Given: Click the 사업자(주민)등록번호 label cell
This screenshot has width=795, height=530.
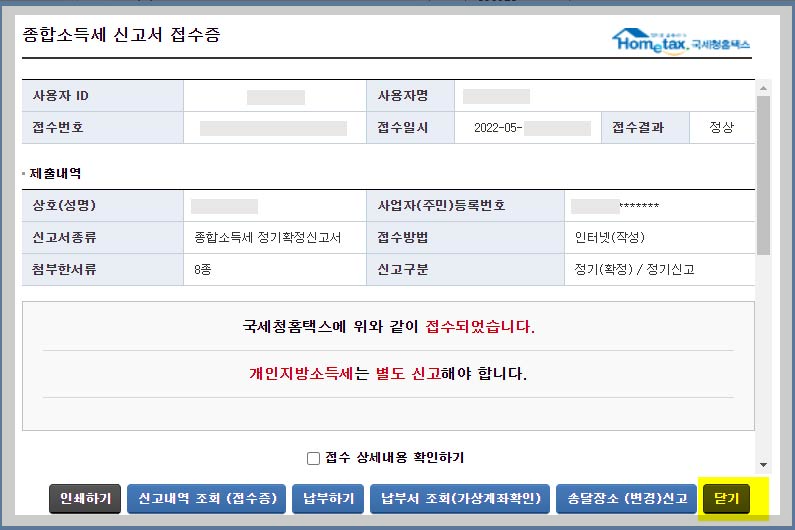Looking at the screenshot, I should (465, 206).
